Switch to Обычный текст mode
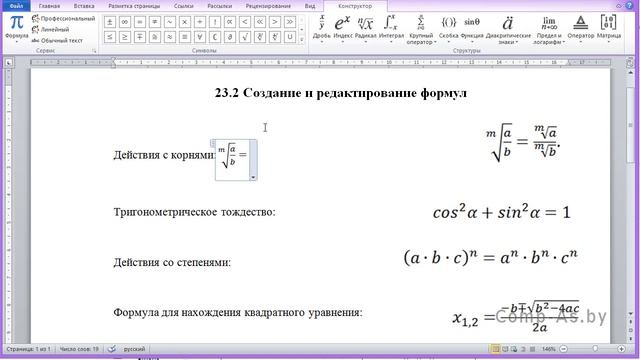640x360 pixels. coord(57,40)
